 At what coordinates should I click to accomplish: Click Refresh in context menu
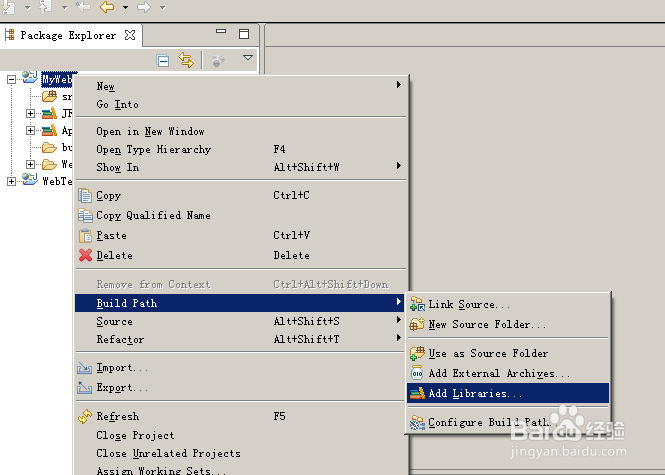pos(240,416)
